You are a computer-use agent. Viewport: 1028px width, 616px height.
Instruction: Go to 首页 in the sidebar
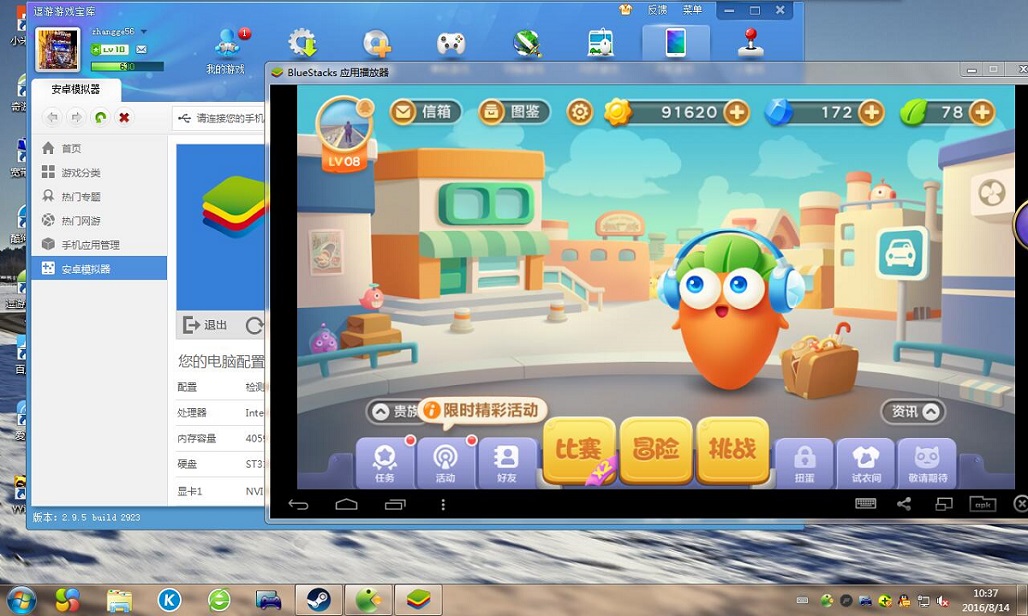pyautogui.click(x=99, y=148)
